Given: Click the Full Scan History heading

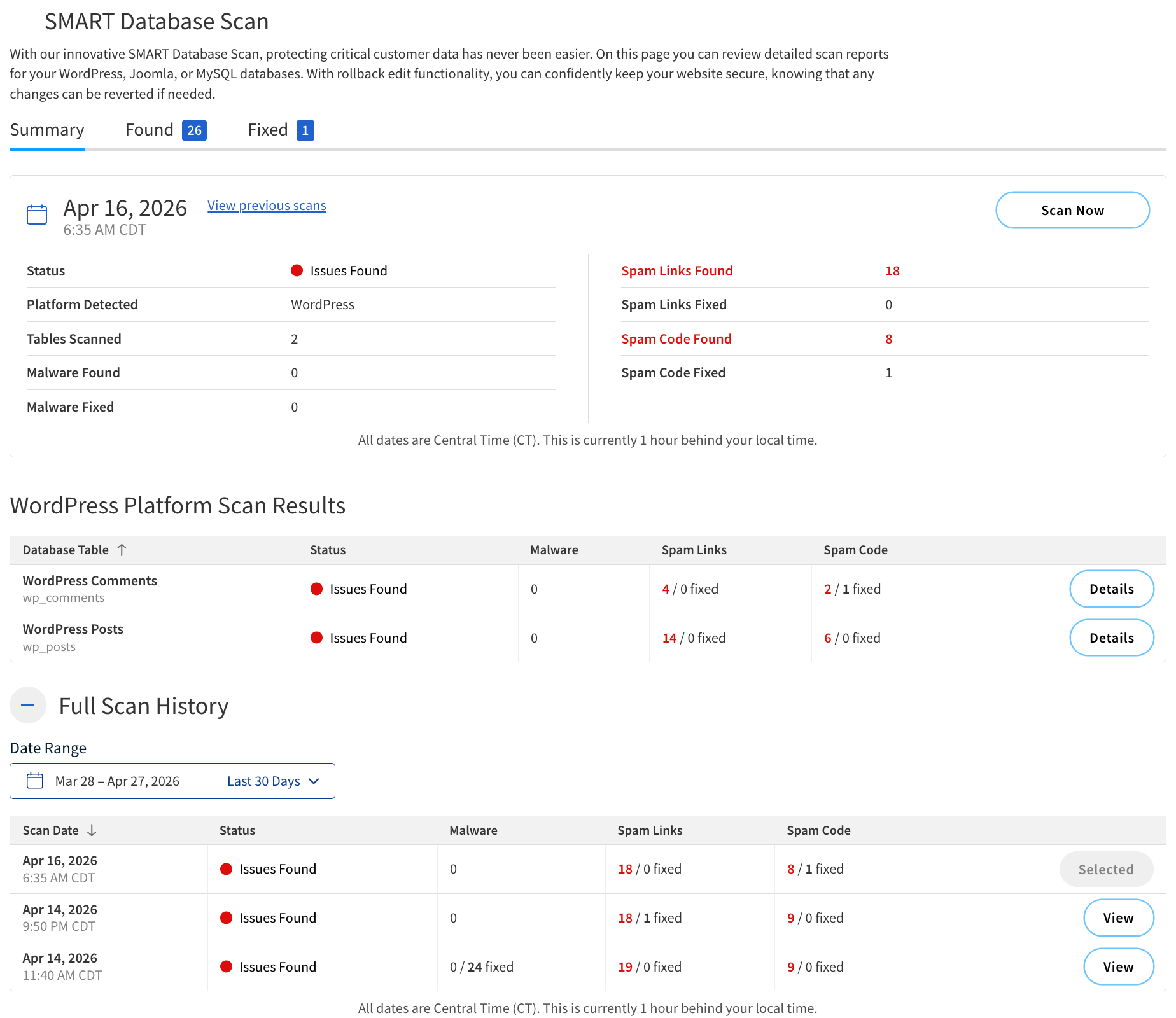Looking at the screenshot, I should click(x=144, y=706).
